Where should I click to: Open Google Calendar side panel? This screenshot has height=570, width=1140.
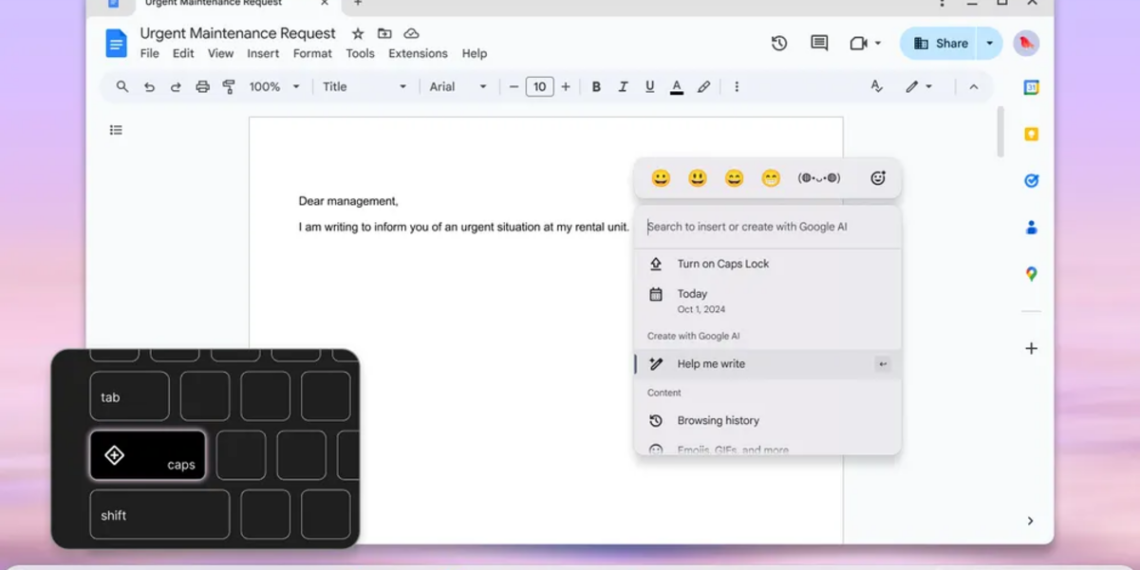pyautogui.click(x=1031, y=87)
